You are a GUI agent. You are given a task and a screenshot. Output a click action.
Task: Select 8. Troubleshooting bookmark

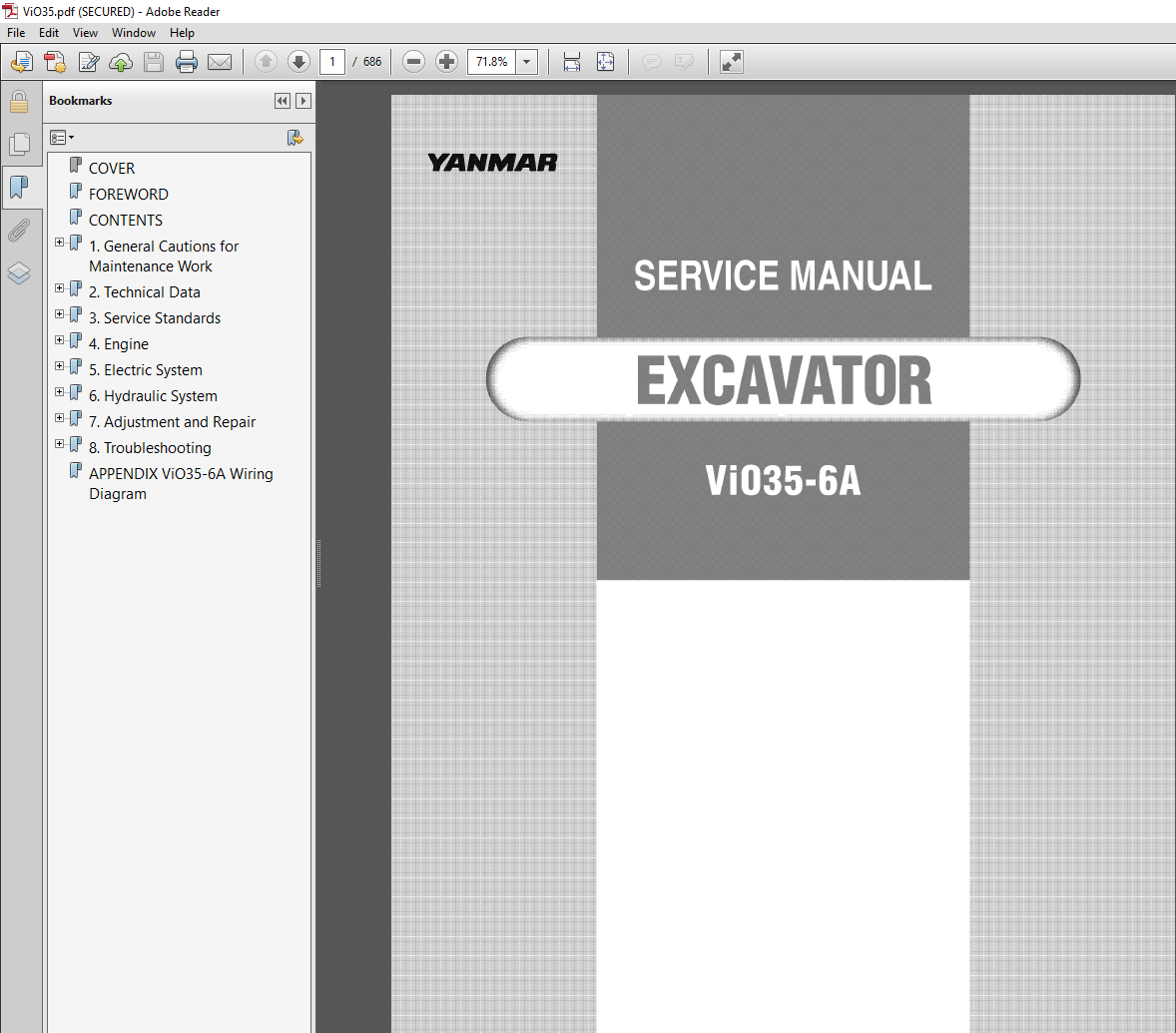point(150,448)
